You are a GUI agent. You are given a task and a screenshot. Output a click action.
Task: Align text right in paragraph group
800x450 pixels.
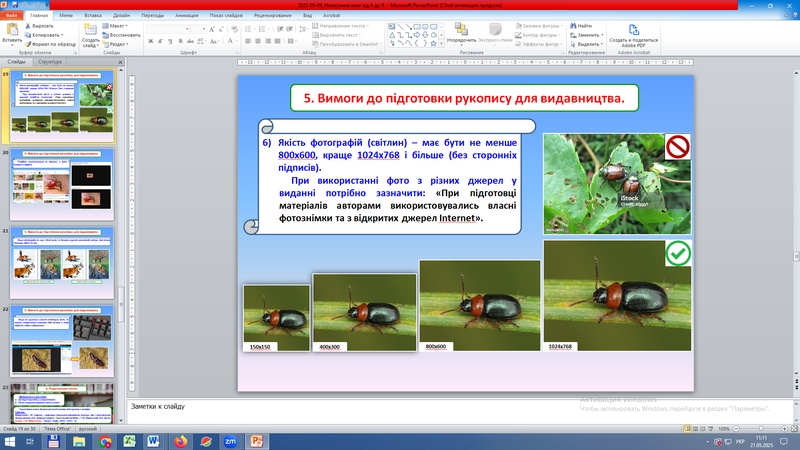(268, 41)
